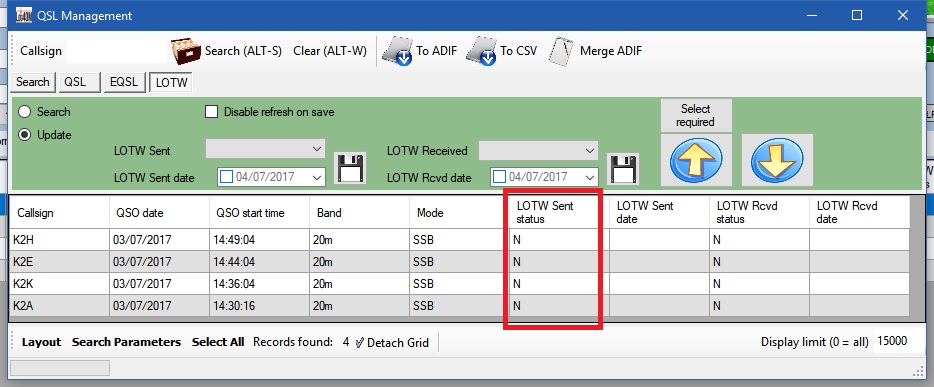Switch to the LOTW tab
934x387 pixels.
tap(171, 83)
